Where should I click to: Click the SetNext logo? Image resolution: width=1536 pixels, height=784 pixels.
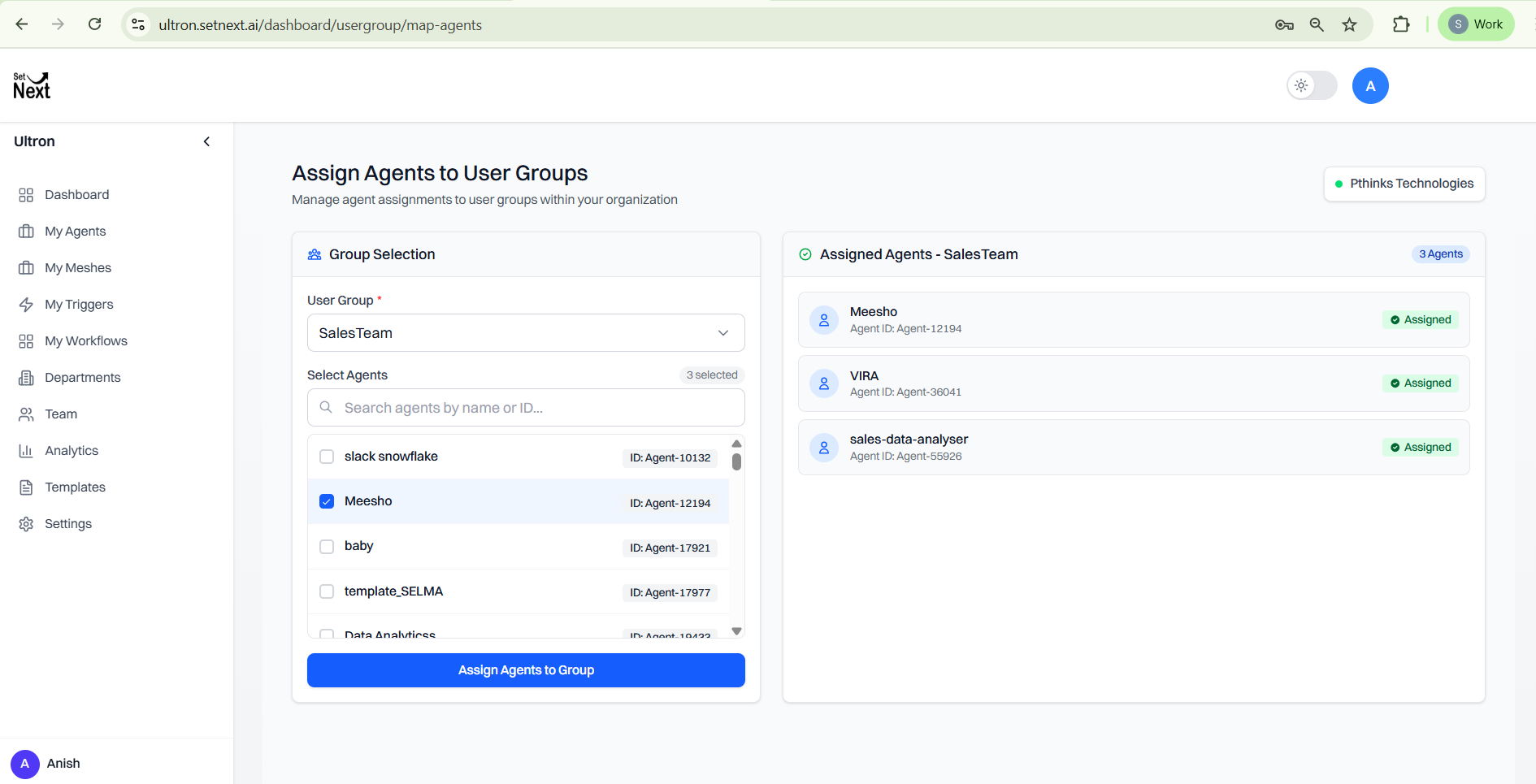(x=32, y=85)
